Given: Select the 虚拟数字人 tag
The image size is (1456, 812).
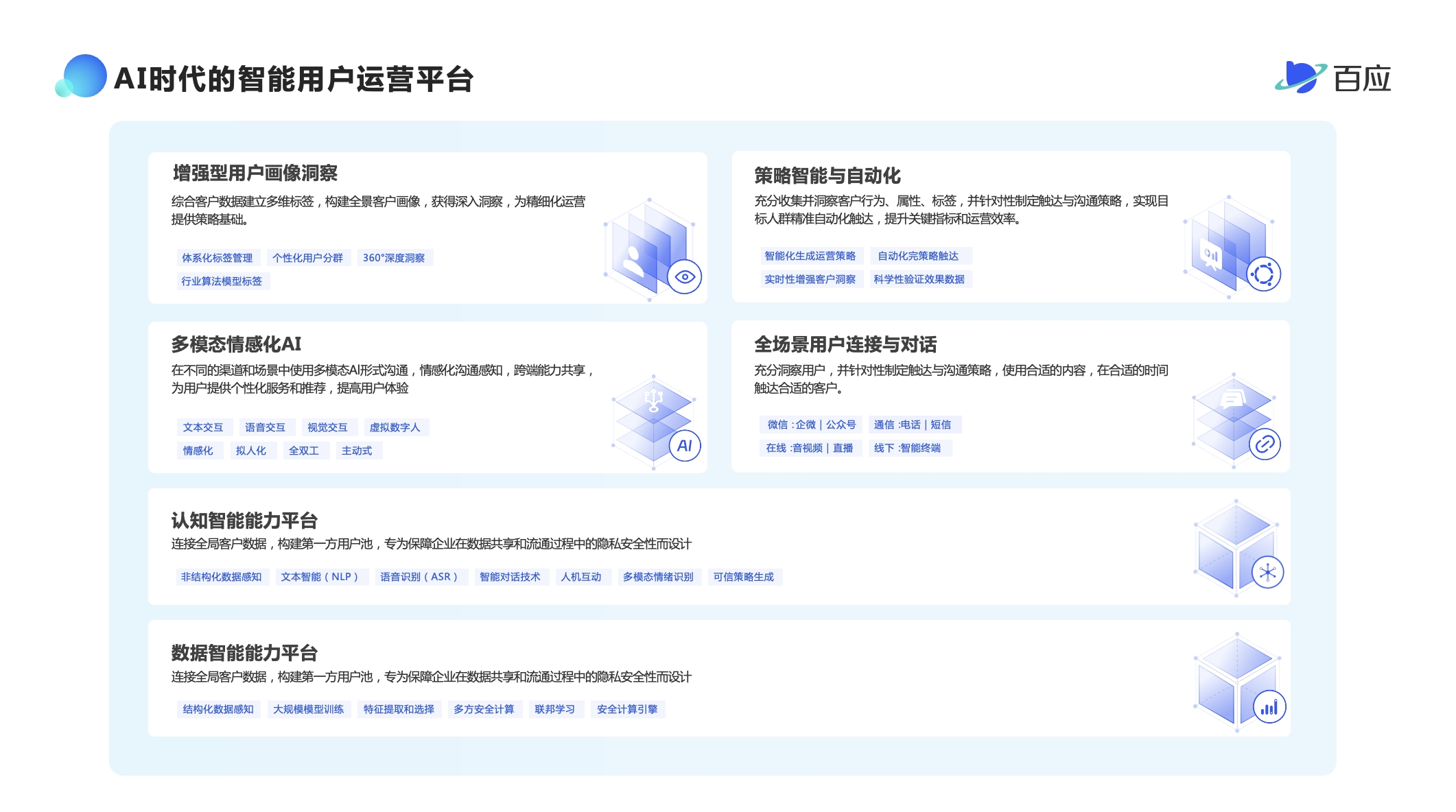Looking at the screenshot, I should (x=395, y=427).
